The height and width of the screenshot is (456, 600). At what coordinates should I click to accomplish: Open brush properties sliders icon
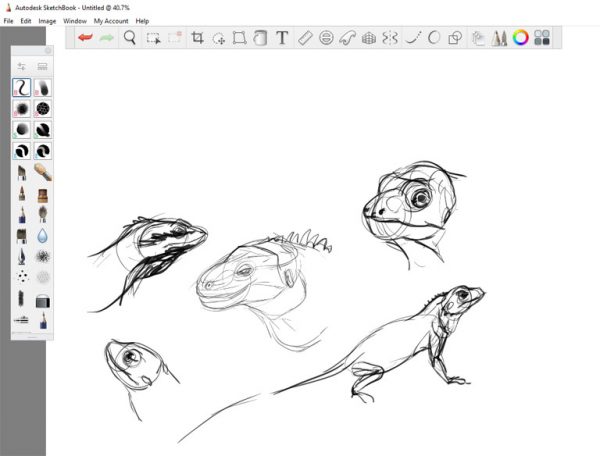pos(22,67)
